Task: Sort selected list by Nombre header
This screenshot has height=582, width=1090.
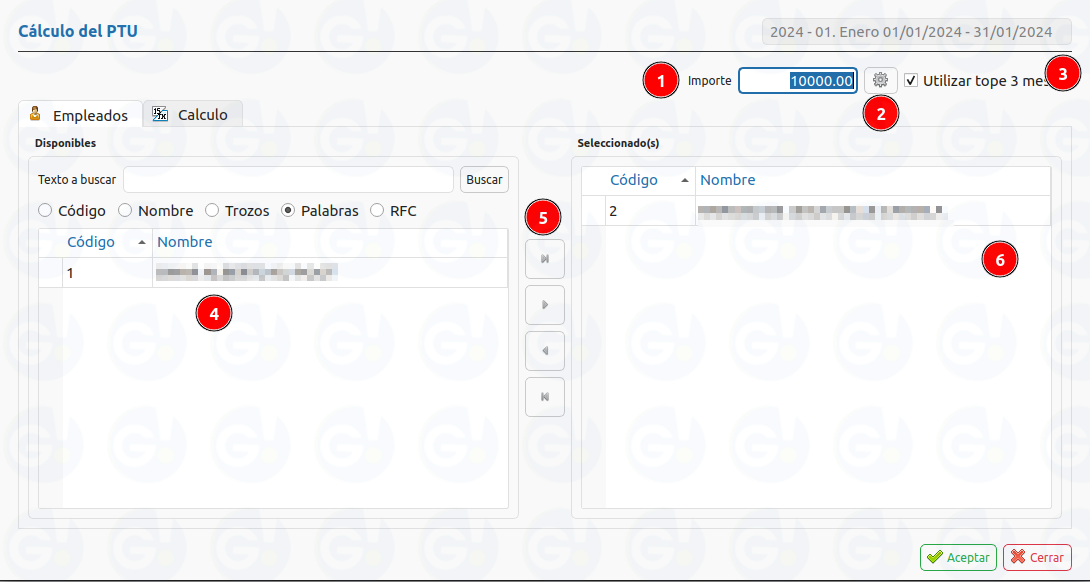Action: point(873,180)
